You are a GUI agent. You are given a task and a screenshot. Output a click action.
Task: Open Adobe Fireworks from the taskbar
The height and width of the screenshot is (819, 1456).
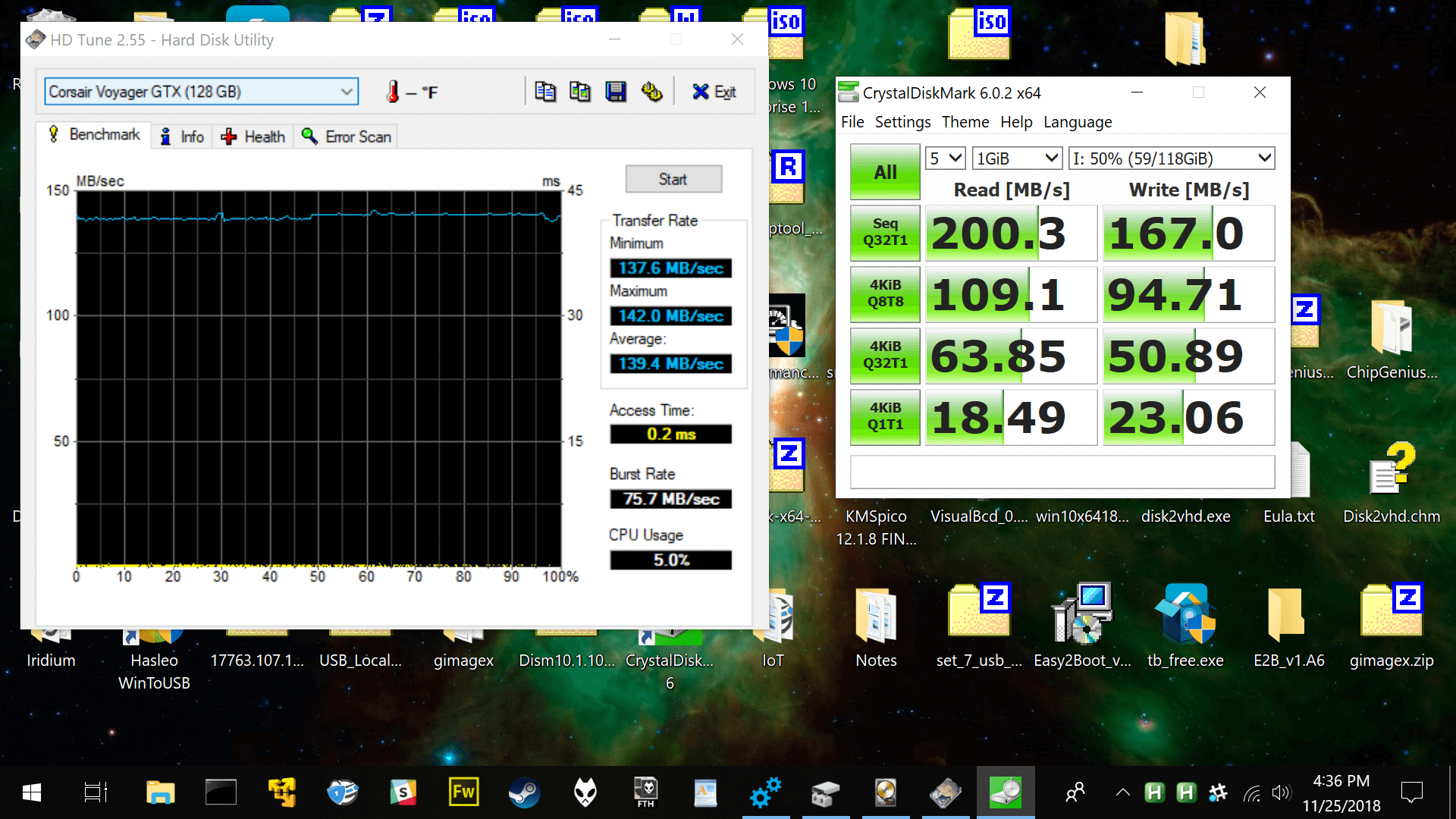click(463, 793)
